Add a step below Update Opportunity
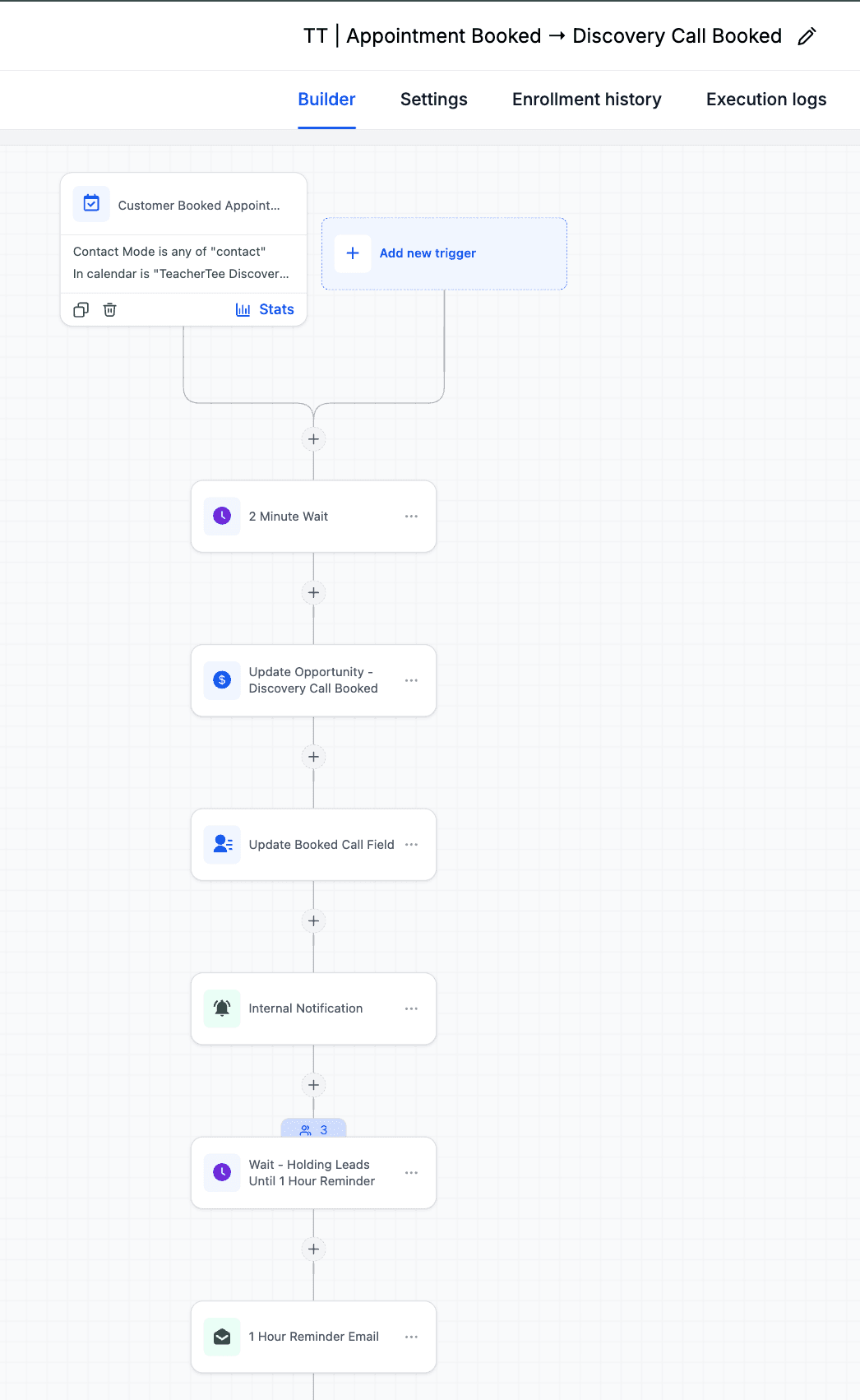Viewport: 860px width, 1400px height. pyautogui.click(x=313, y=757)
